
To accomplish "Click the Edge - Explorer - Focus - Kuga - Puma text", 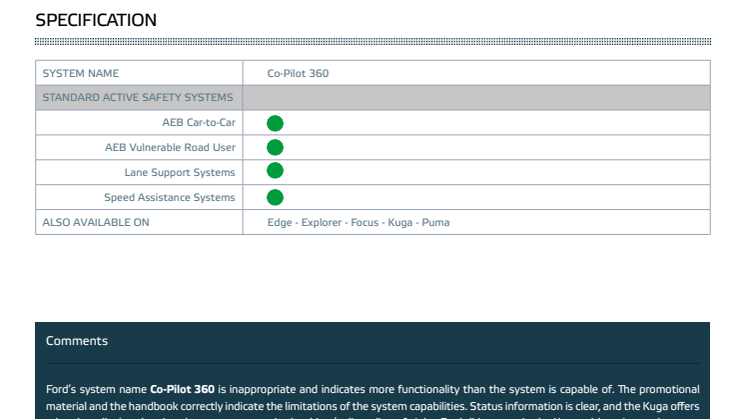I will click(358, 222).
